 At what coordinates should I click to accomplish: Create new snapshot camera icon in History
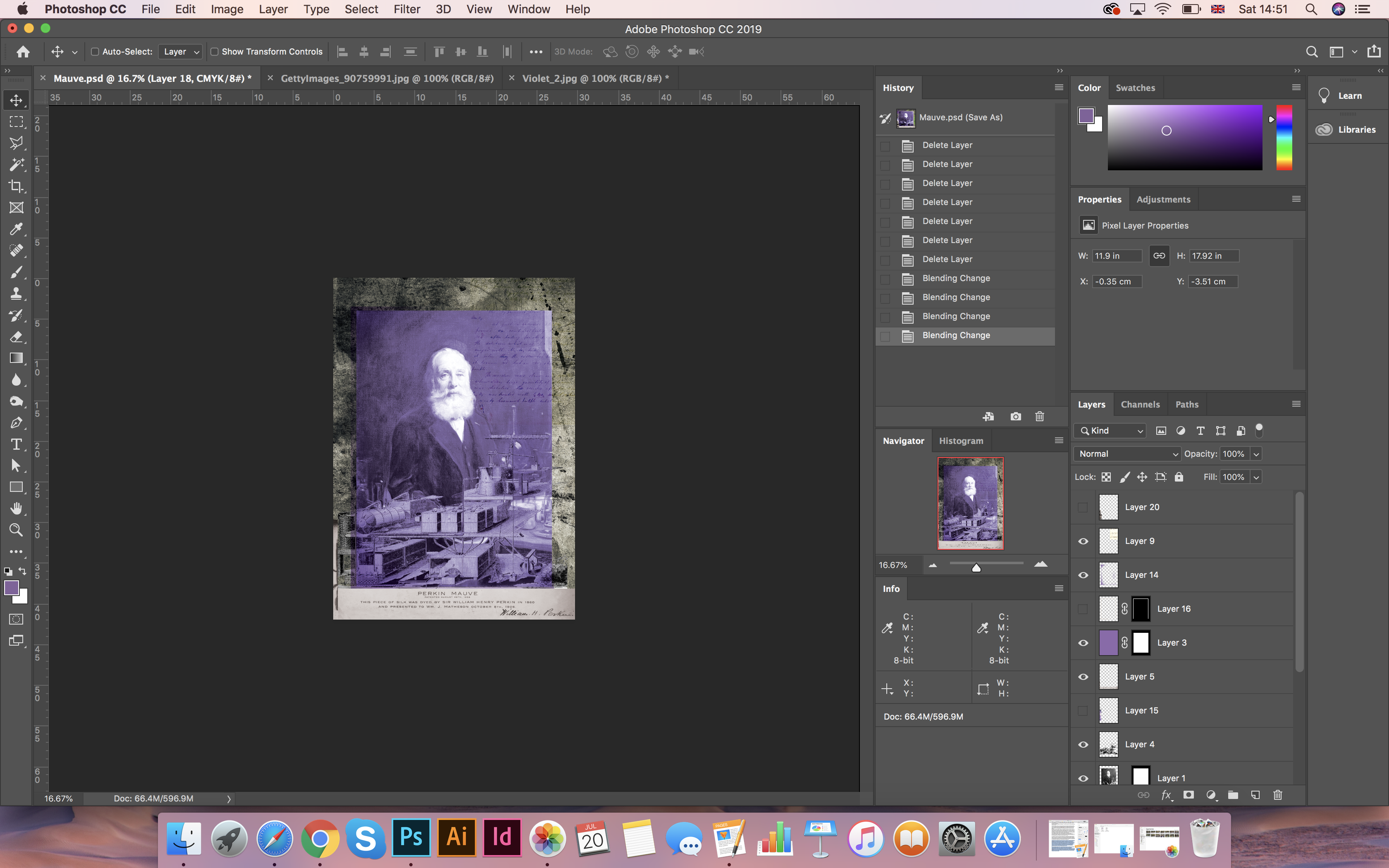pyautogui.click(x=1015, y=417)
